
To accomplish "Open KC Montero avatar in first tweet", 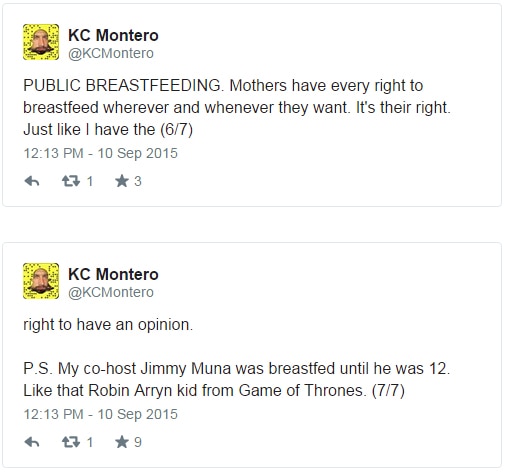I will coord(41,42).
